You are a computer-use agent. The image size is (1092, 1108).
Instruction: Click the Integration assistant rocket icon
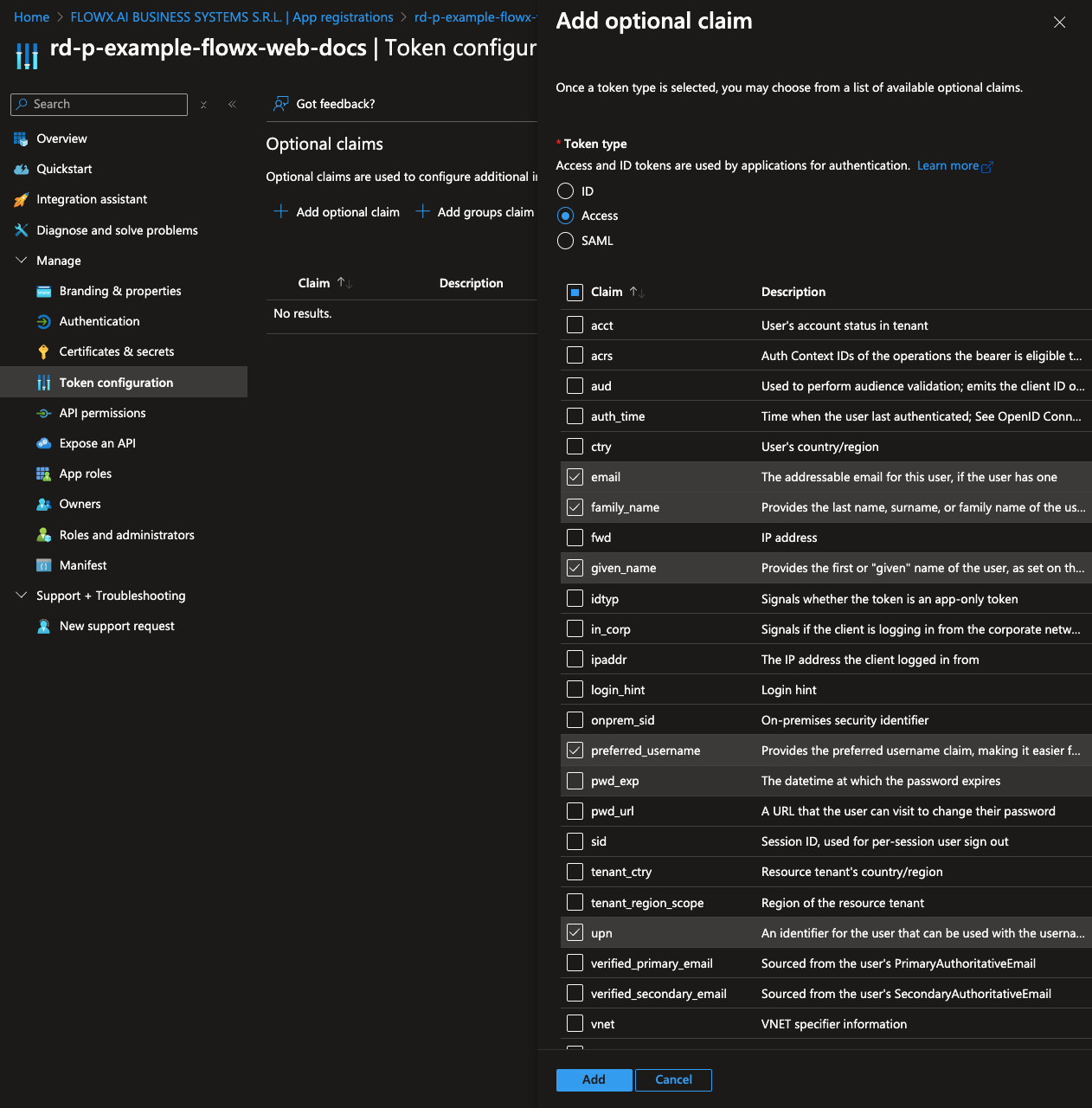[x=21, y=199]
